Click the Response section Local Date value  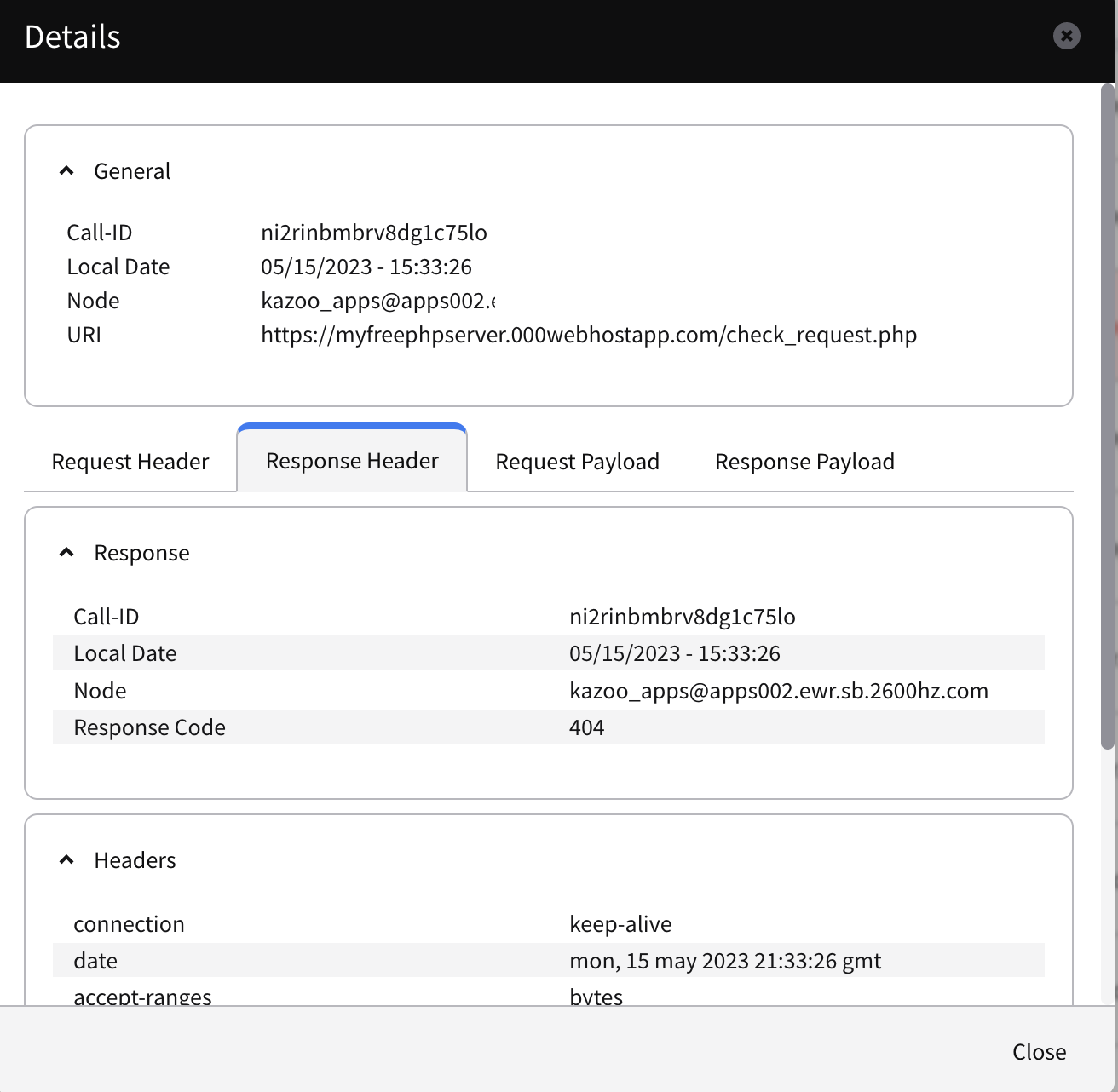pos(675,653)
